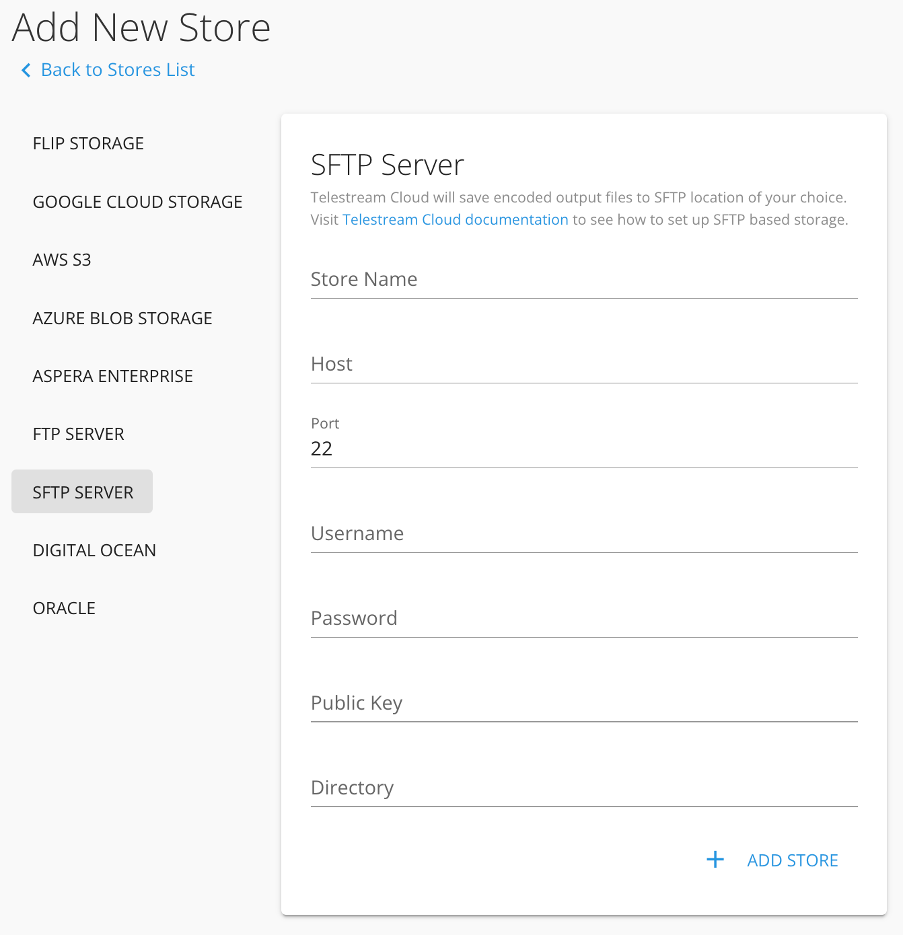Select ASPERA ENTERPRISE store type
This screenshot has height=936, width=904.
click(113, 376)
